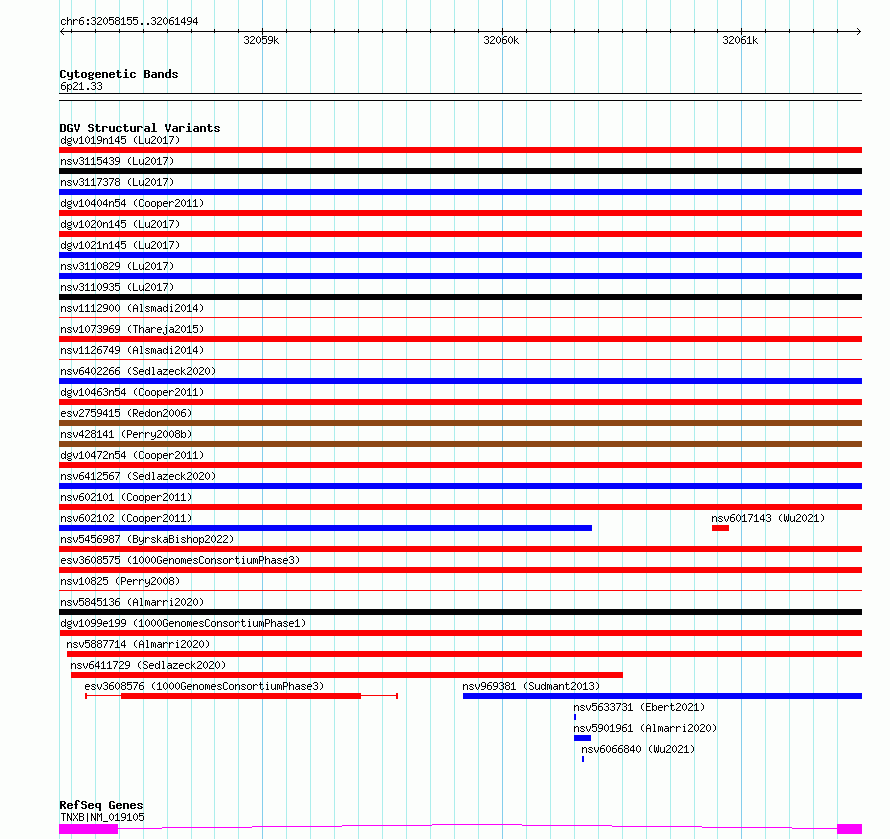Select the nsv3115439 (Lu2017) variant label
This screenshot has height=839, width=890.
117,161
